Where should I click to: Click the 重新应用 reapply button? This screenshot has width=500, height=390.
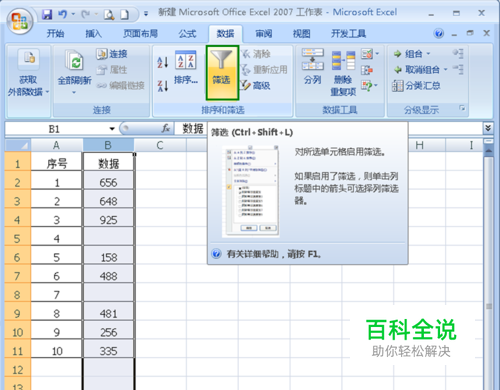click(264, 70)
